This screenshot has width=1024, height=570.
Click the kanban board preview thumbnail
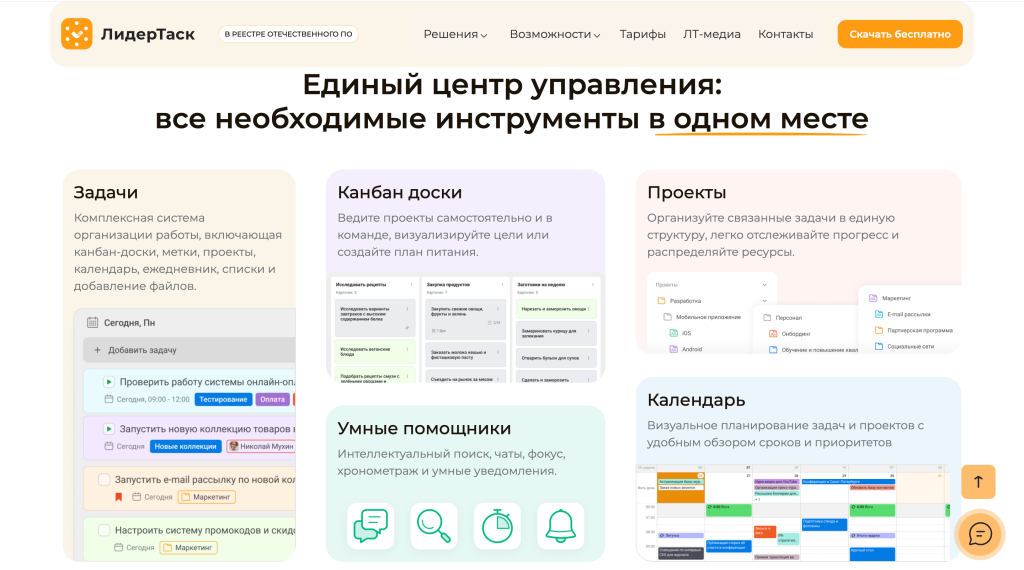point(465,328)
